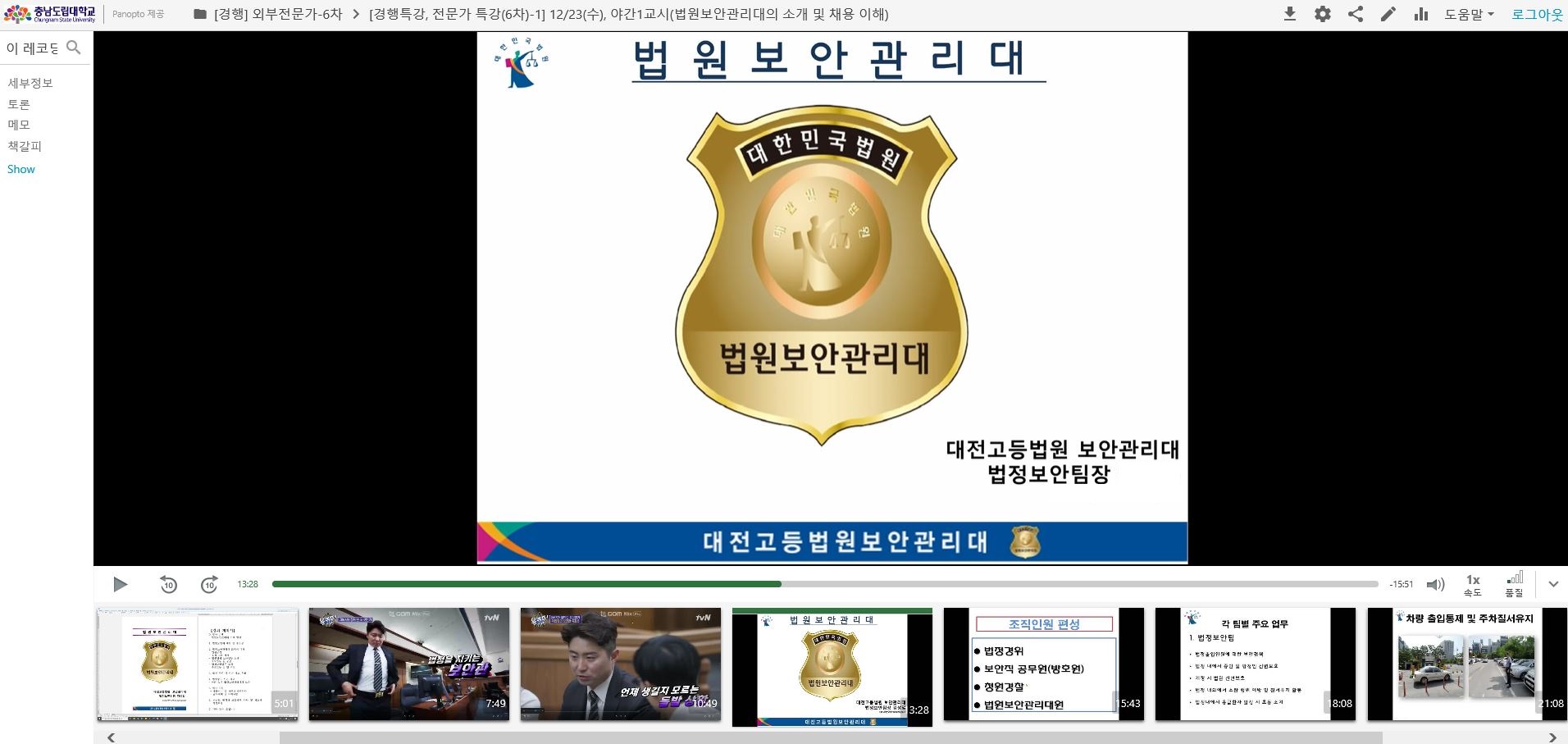Focus the 이 레코딩 search field
The image size is (1568, 744).
click(x=33, y=48)
